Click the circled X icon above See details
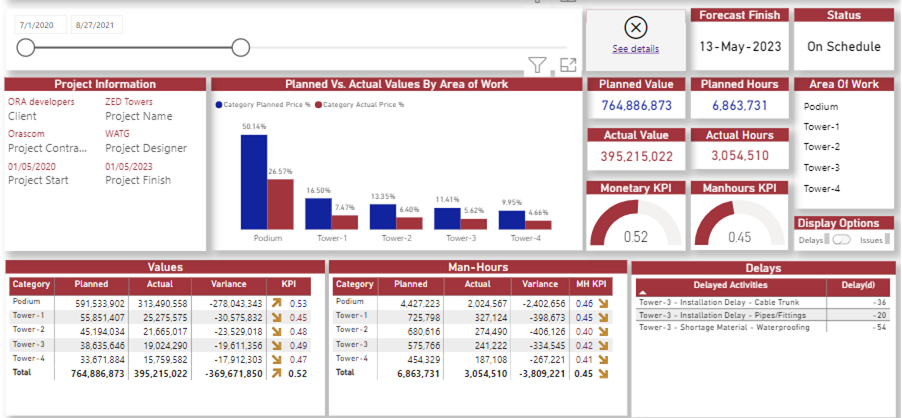 pos(636,27)
